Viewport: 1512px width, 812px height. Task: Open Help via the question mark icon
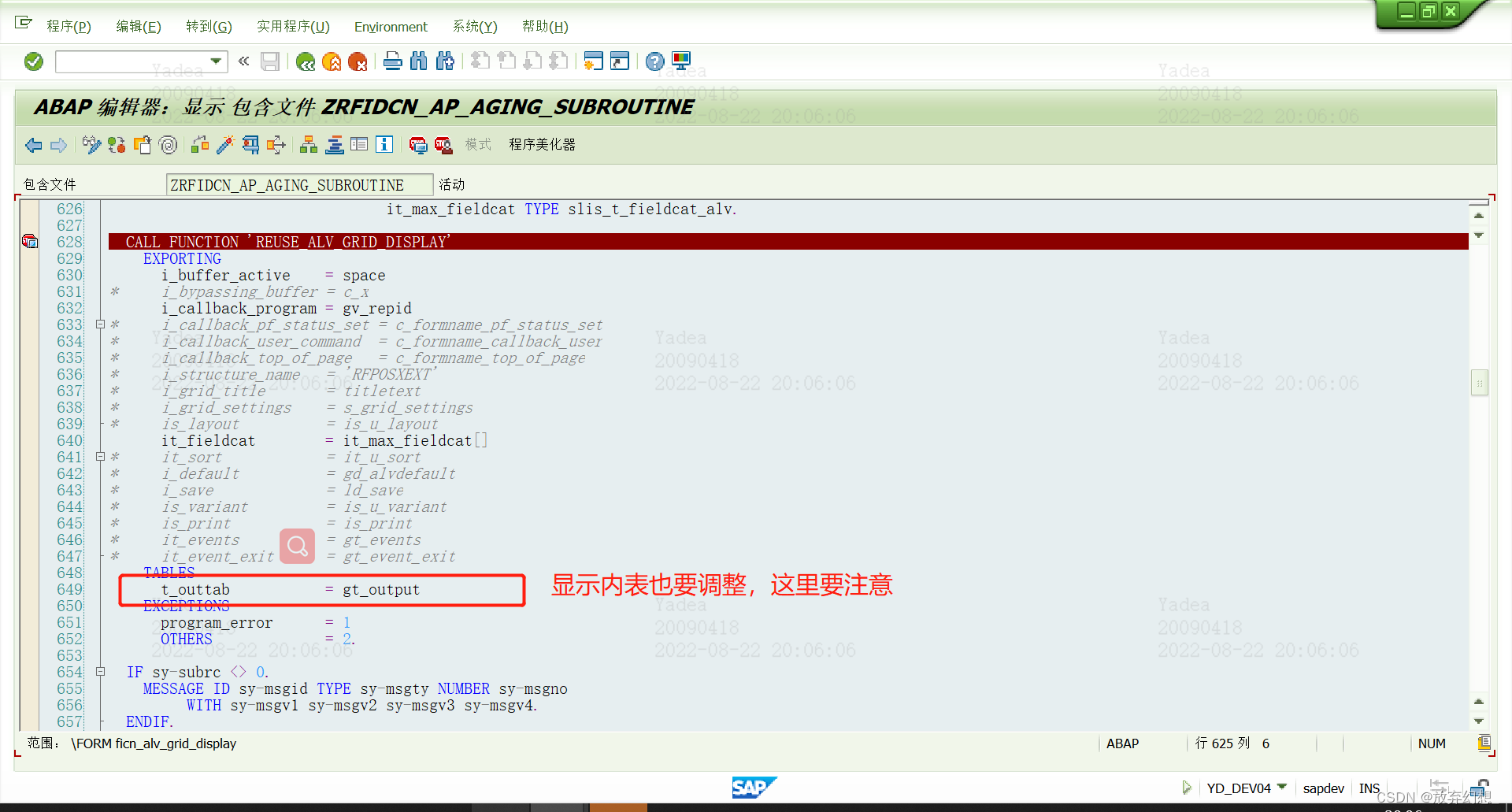point(655,61)
